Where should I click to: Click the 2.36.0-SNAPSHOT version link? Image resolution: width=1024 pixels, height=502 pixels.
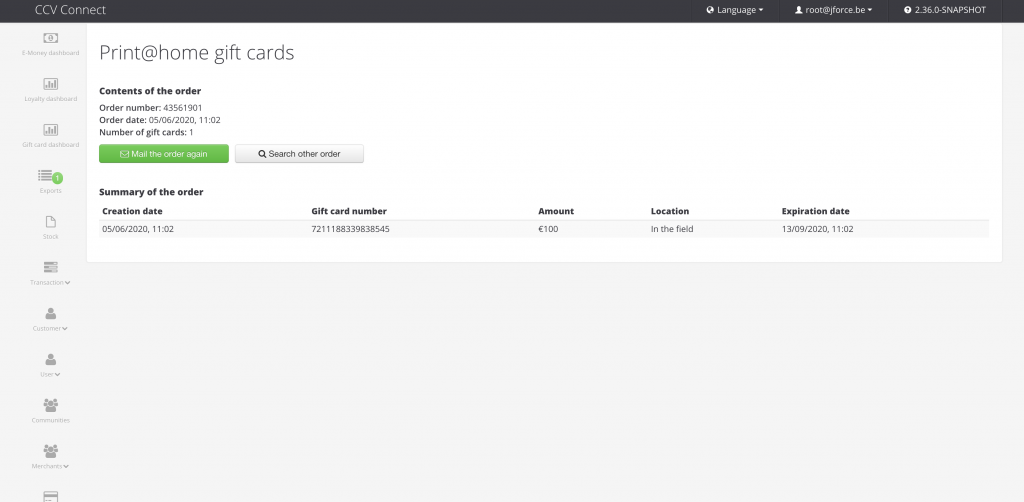[x=944, y=10]
